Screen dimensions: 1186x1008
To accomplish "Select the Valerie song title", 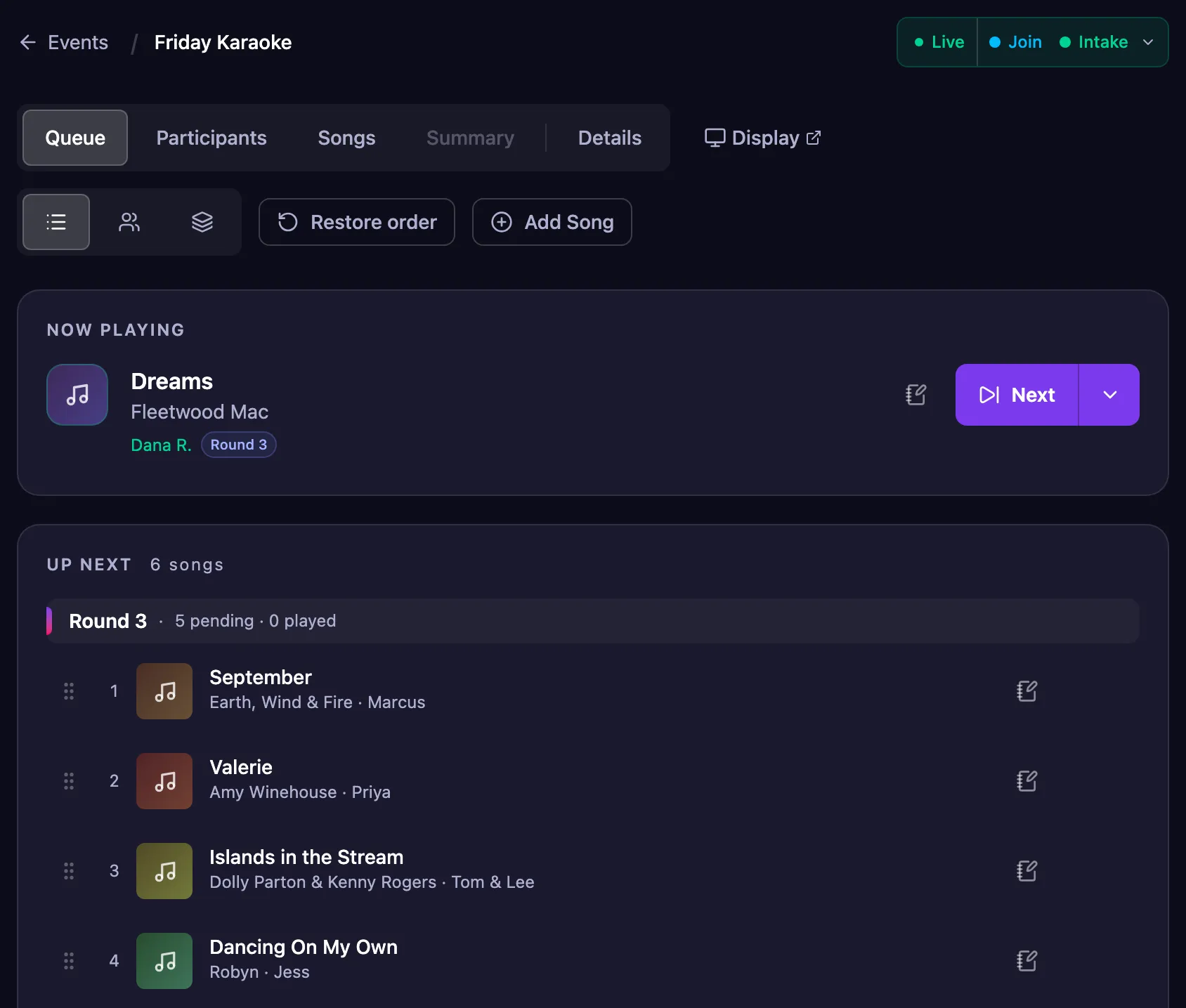I will point(241,767).
